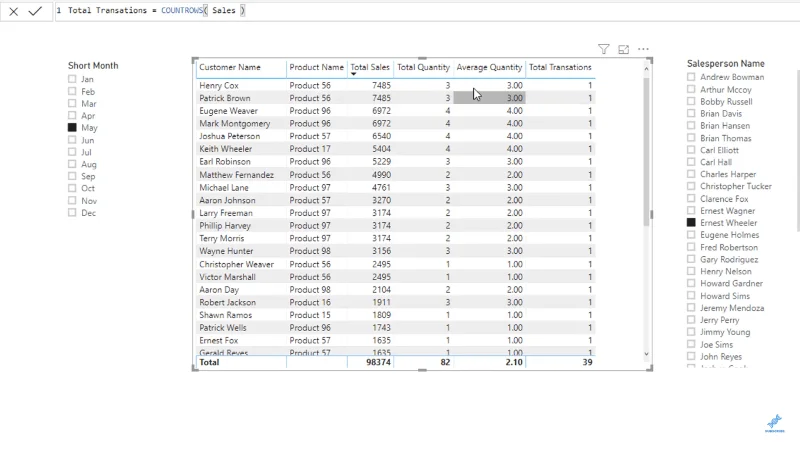Check the Feb month checkbox
Viewport: 800px width, 449px height.
click(x=72, y=91)
